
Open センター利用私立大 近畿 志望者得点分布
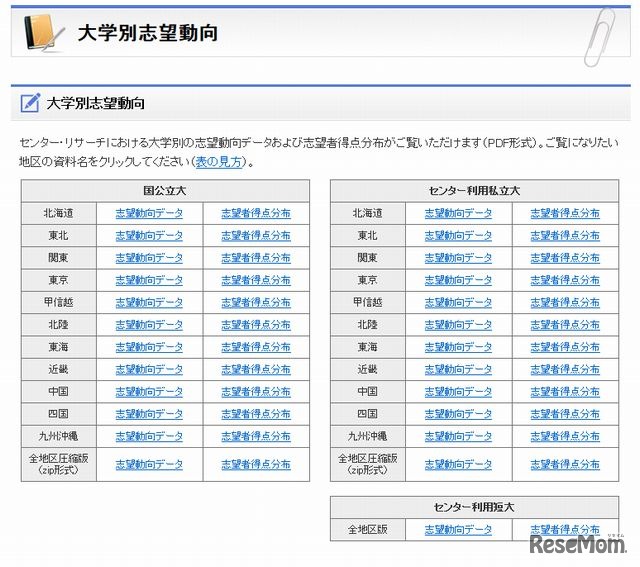[x=565, y=369]
